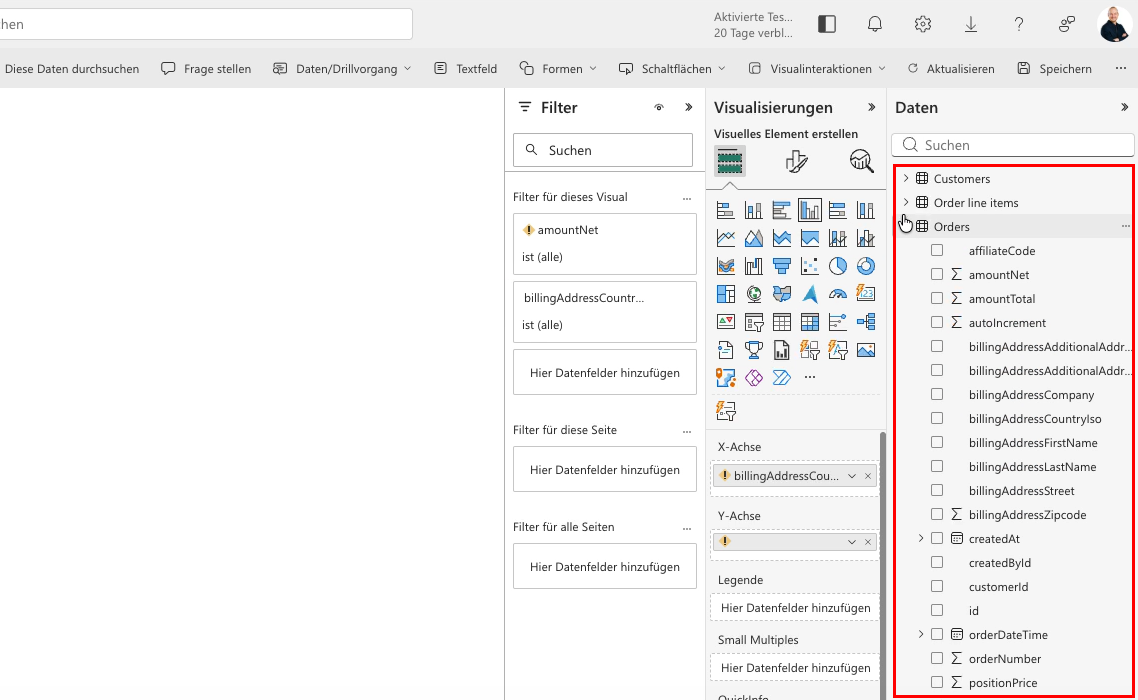The width and height of the screenshot is (1138, 700).
Task: Enable the orderNumber field checkbox
Action: click(937, 658)
